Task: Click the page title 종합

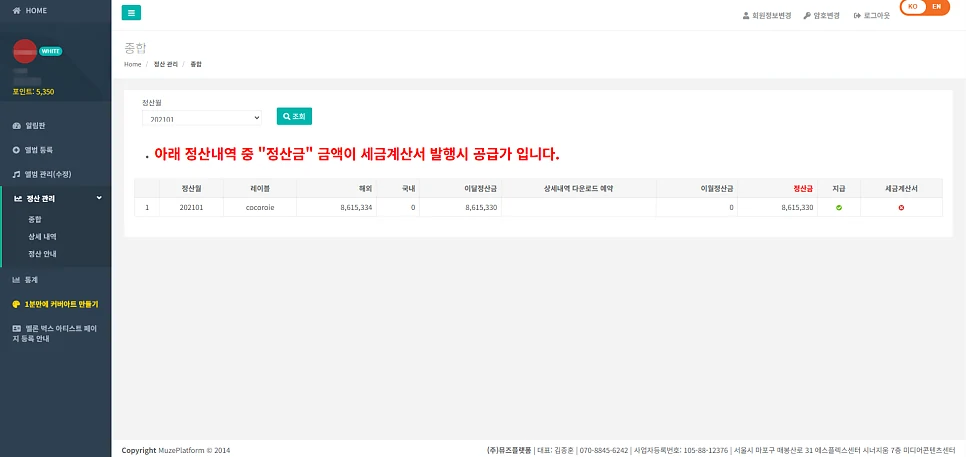Action: (135, 47)
